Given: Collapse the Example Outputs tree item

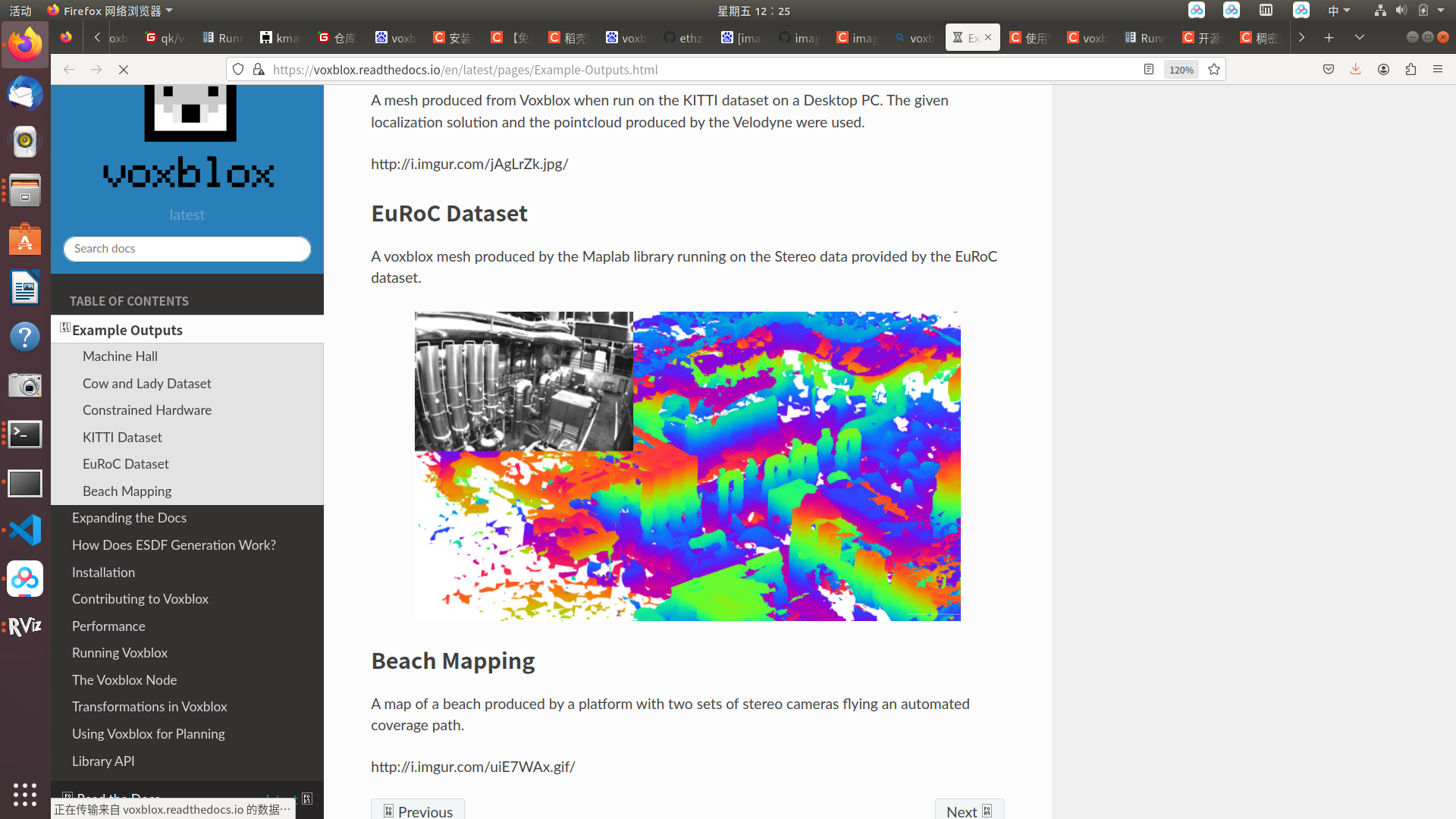Looking at the screenshot, I should pos(65,328).
